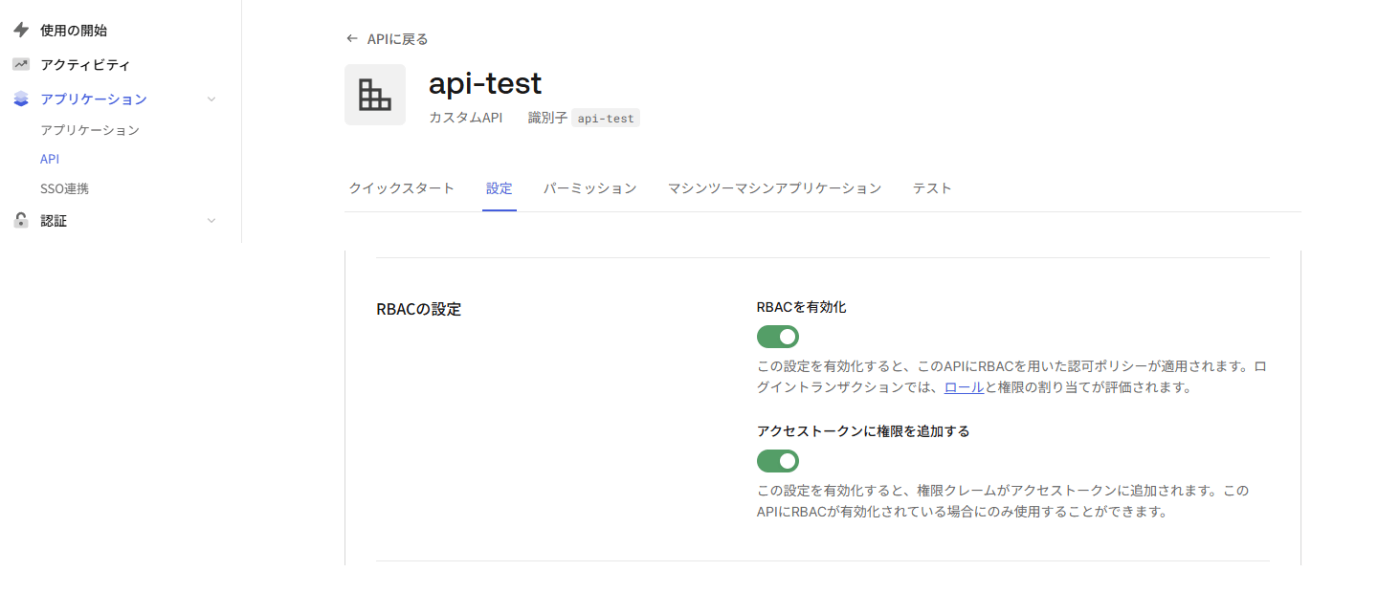
Task: Select the 設定 tab
Action: coord(499,188)
